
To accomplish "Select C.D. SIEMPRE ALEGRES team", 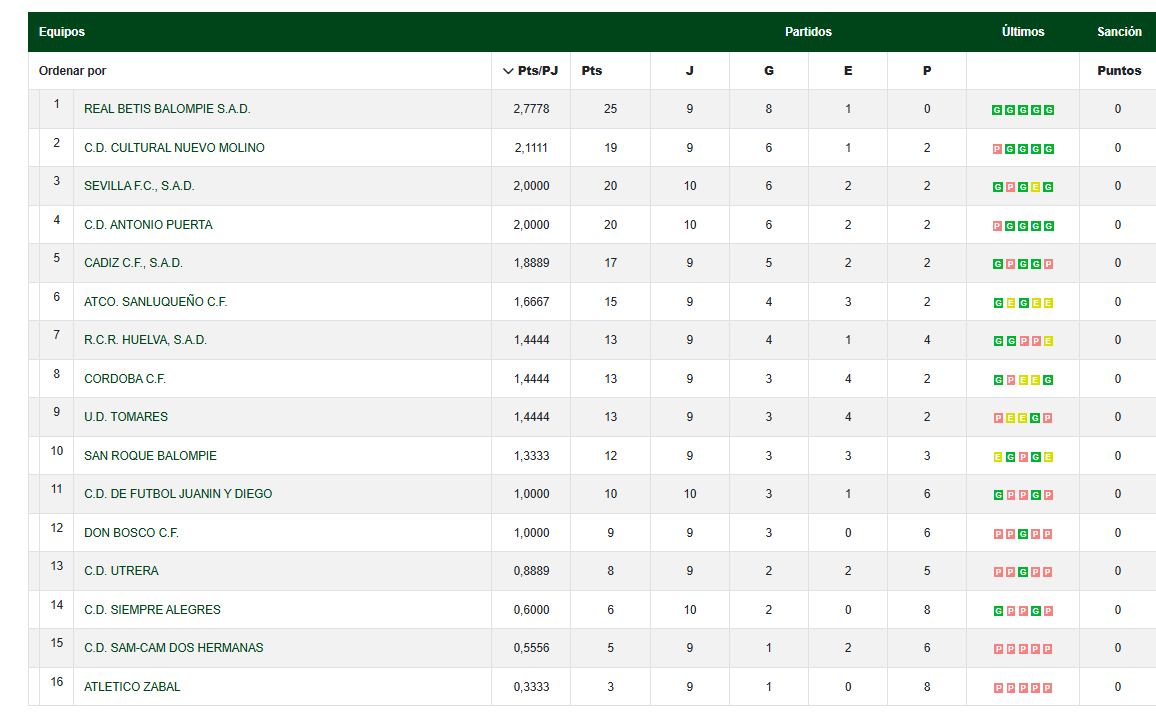I will [152, 610].
